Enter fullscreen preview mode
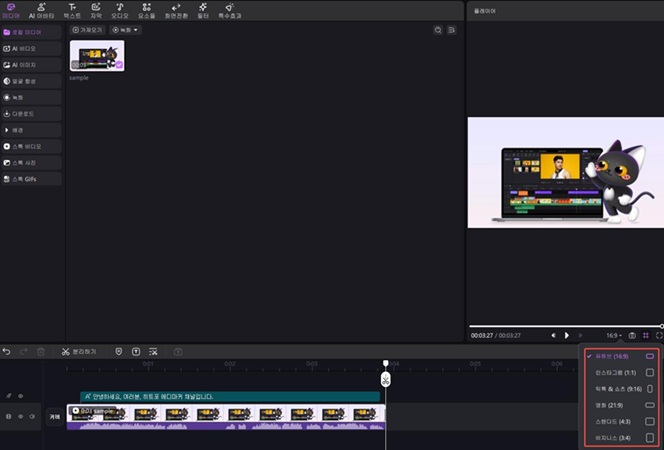The height and width of the screenshot is (450, 664). click(659, 335)
